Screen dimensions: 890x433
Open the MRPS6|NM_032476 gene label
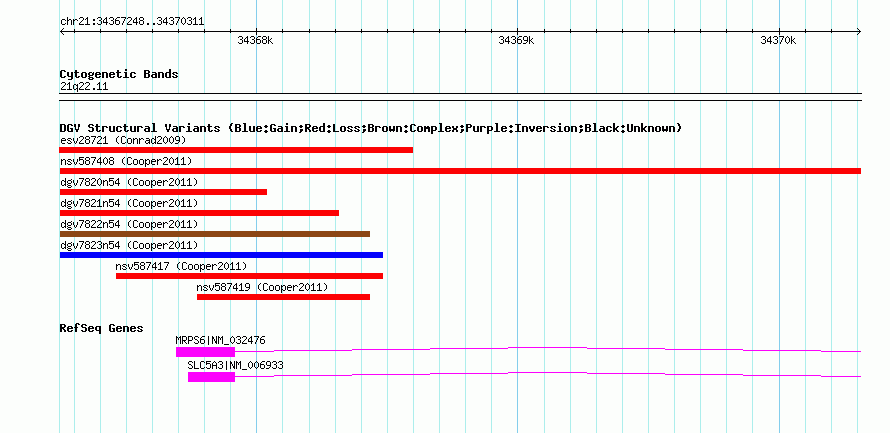[x=220, y=340]
